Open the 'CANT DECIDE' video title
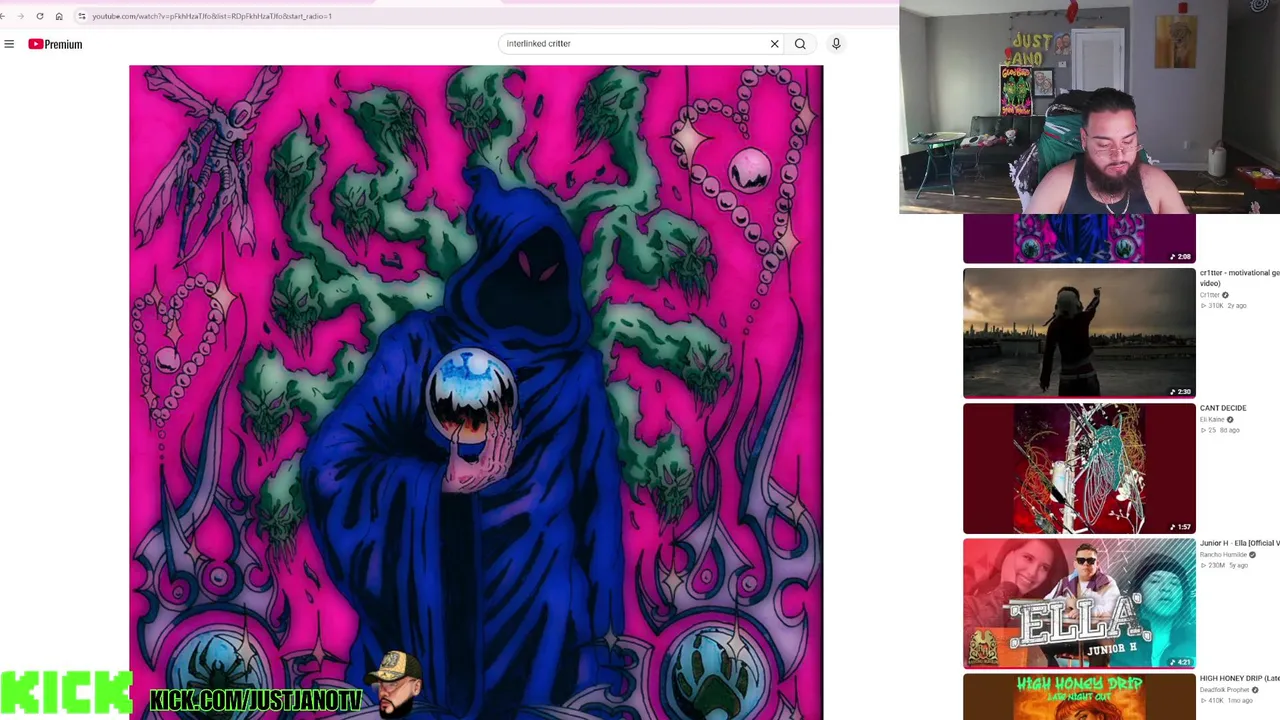The height and width of the screenshot is (720, 1280). click(1223, 408)
